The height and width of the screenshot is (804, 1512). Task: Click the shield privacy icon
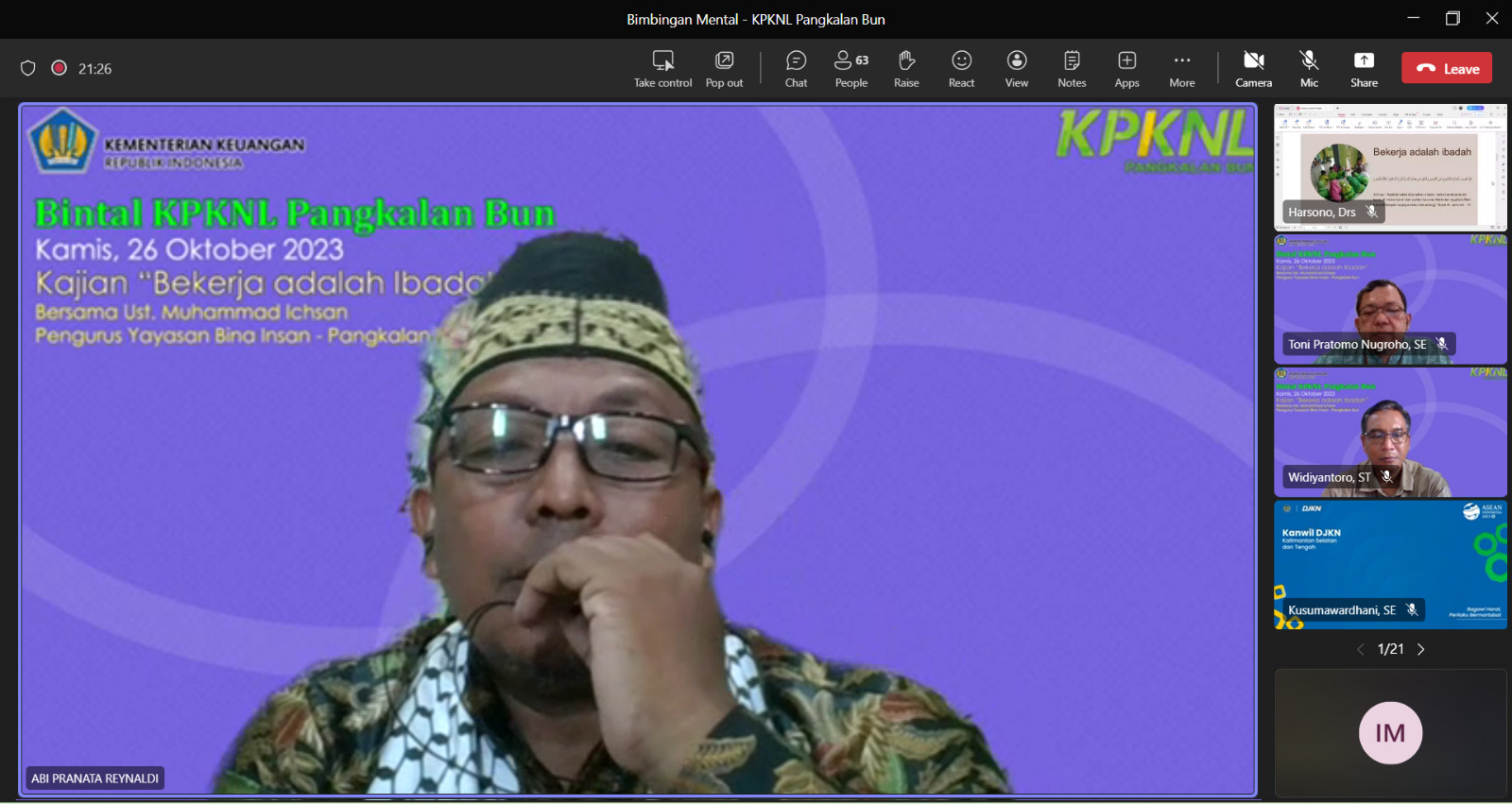point(28,68)
